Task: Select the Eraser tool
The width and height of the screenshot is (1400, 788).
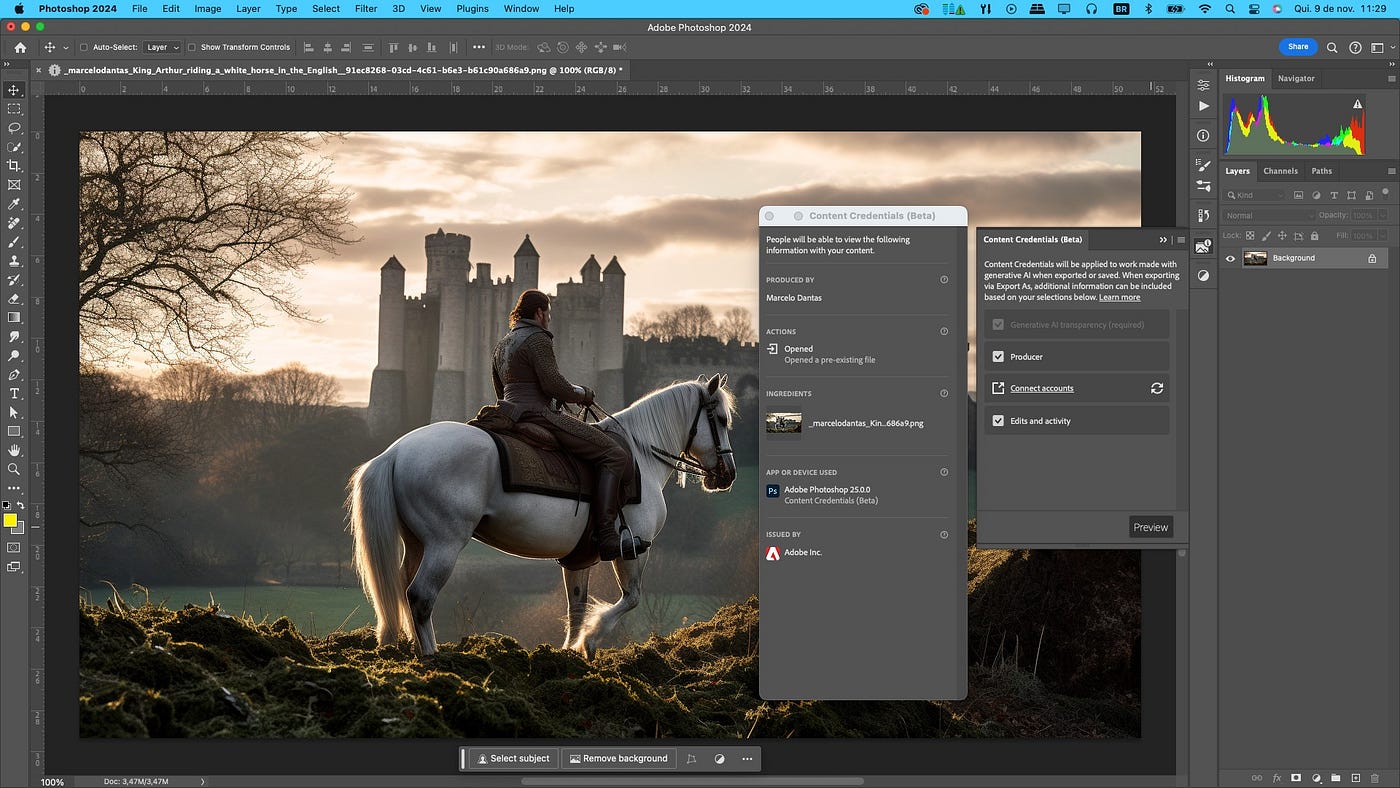Action: click(14, 299)
